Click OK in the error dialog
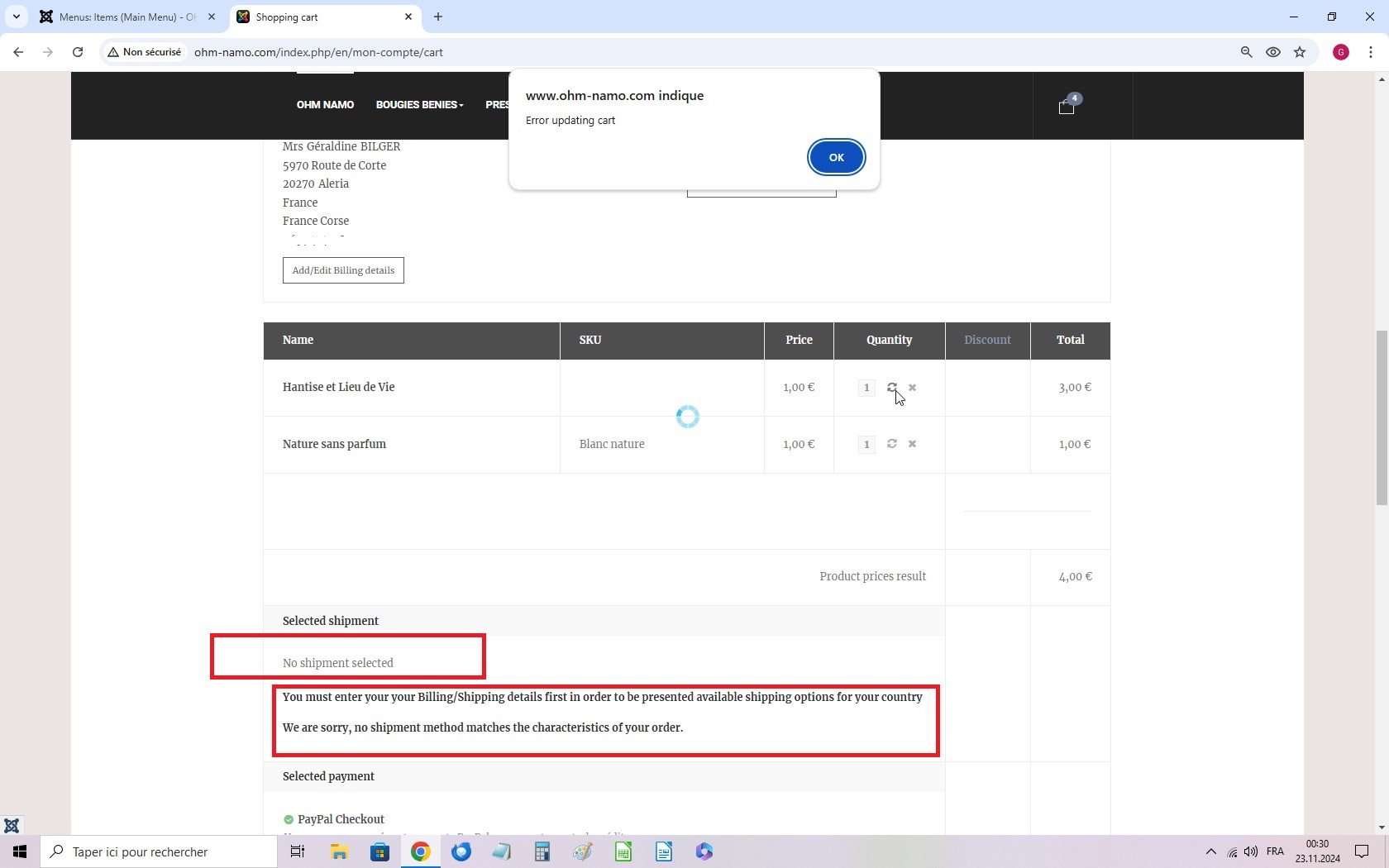Image resolution: width=1389 pixels, height=868 pixels. pos(836,157)
